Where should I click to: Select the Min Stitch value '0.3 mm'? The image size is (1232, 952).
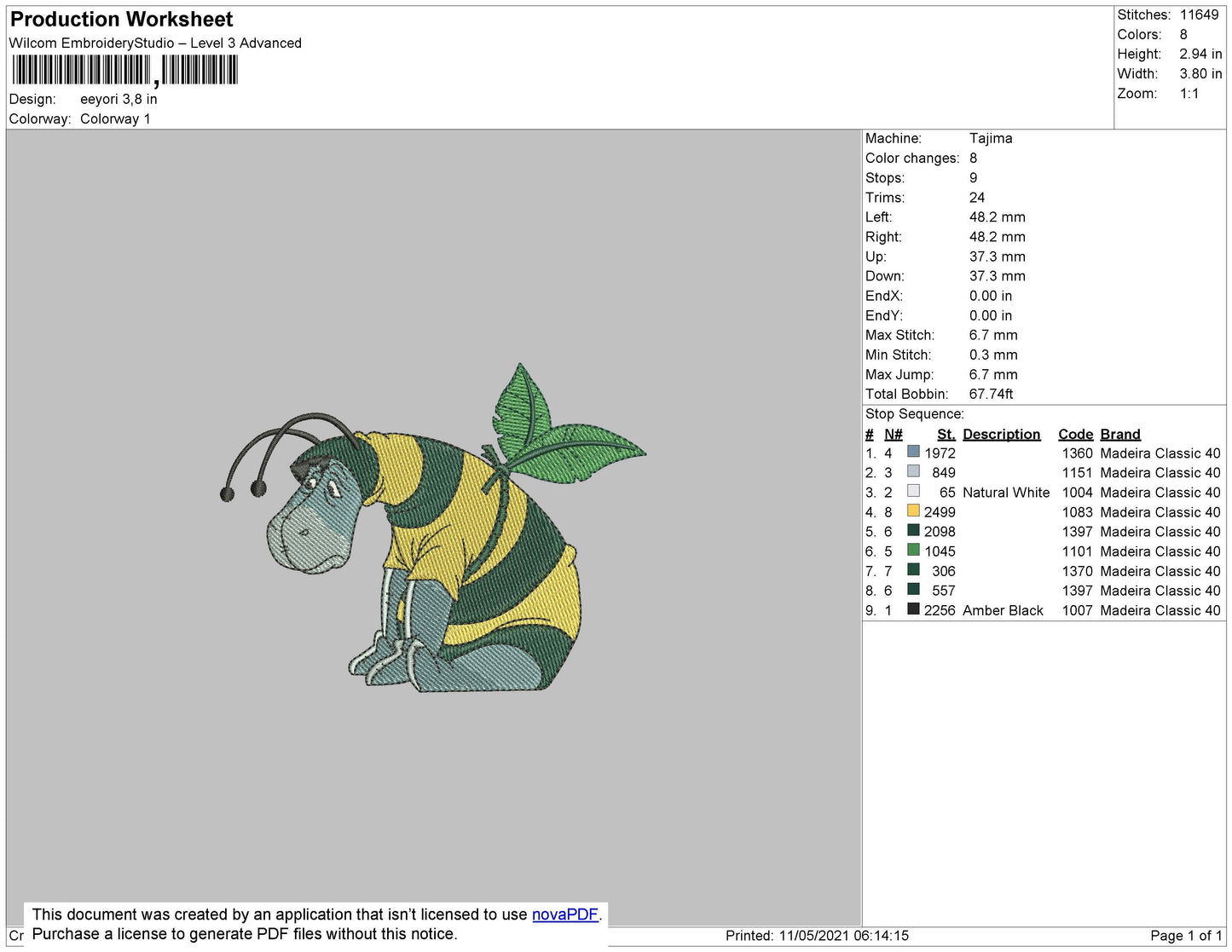click(993, 355)
